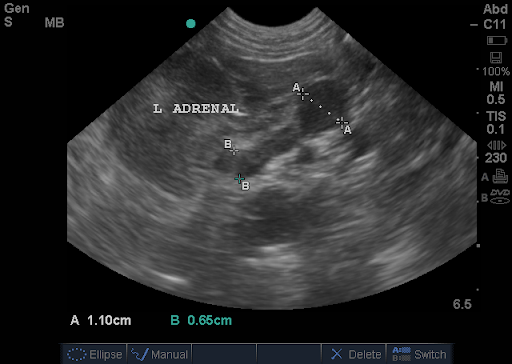Select the Ellipse measurement tool
This screenshot has width=512, height=364.
(94, 354)
